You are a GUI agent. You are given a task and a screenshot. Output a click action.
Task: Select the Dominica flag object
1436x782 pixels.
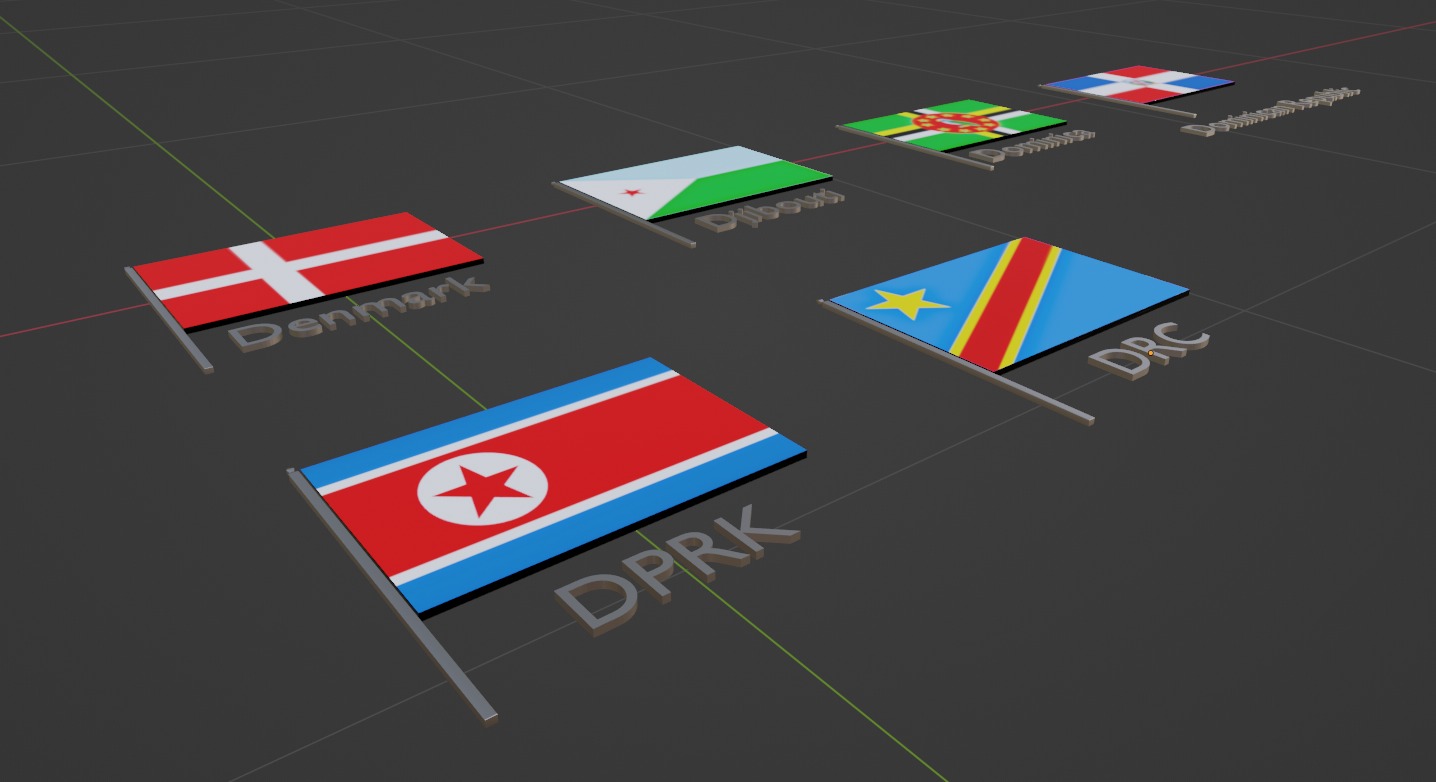click(953, 125)
